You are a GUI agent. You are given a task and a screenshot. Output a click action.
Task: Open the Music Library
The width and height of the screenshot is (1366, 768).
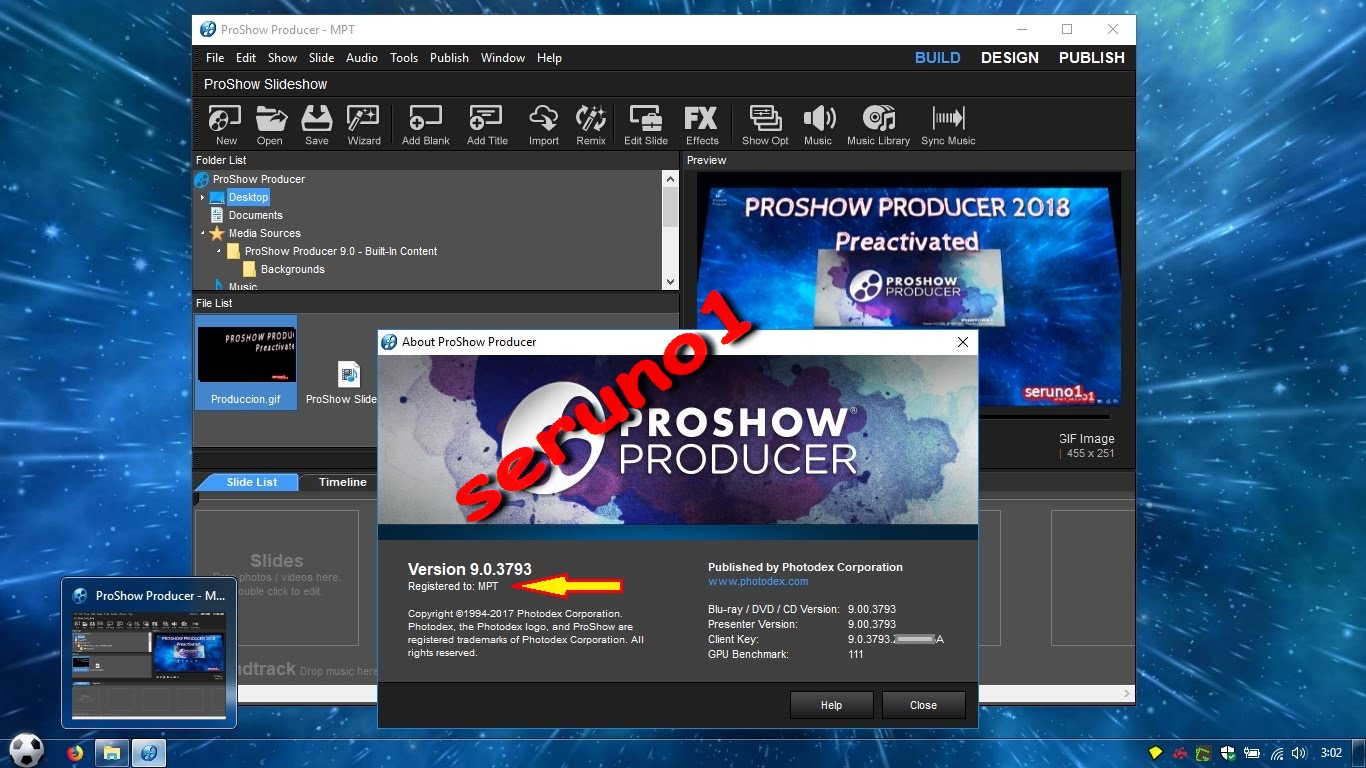[878, 126]
